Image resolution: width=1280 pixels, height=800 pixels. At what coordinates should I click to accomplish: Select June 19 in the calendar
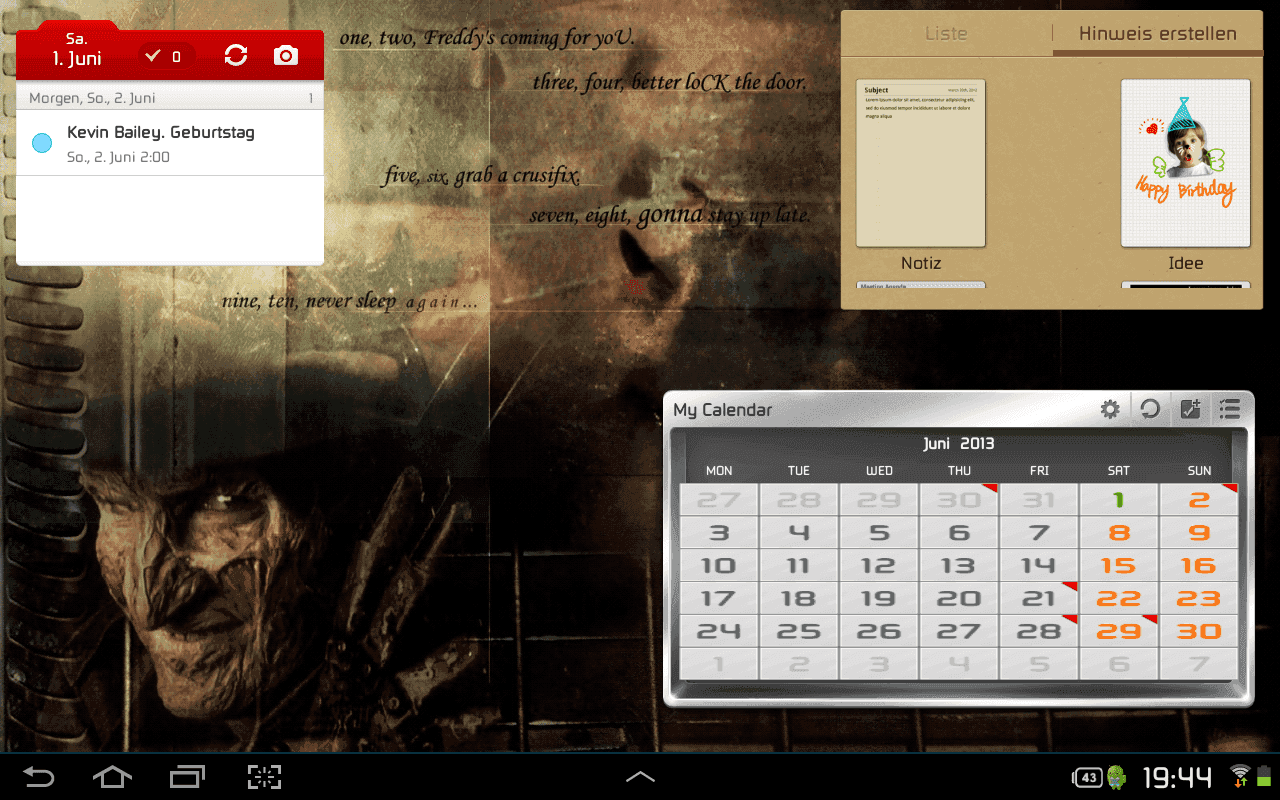879,599
